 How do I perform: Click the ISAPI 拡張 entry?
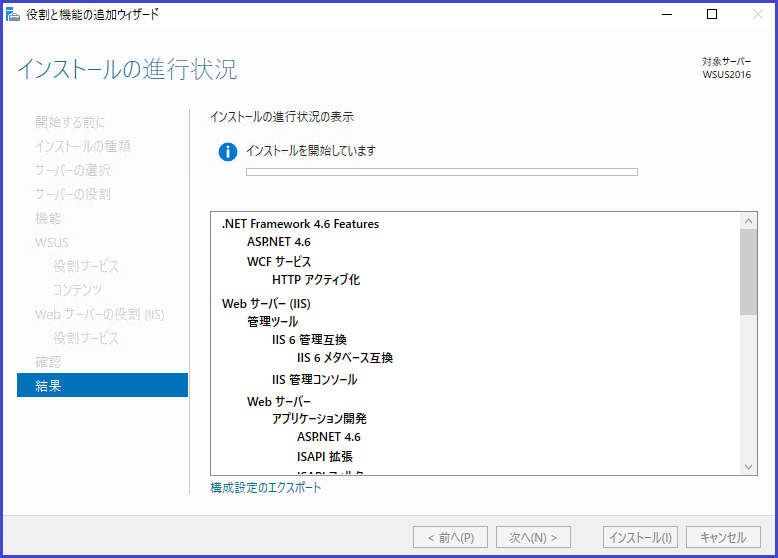(324, 456)
